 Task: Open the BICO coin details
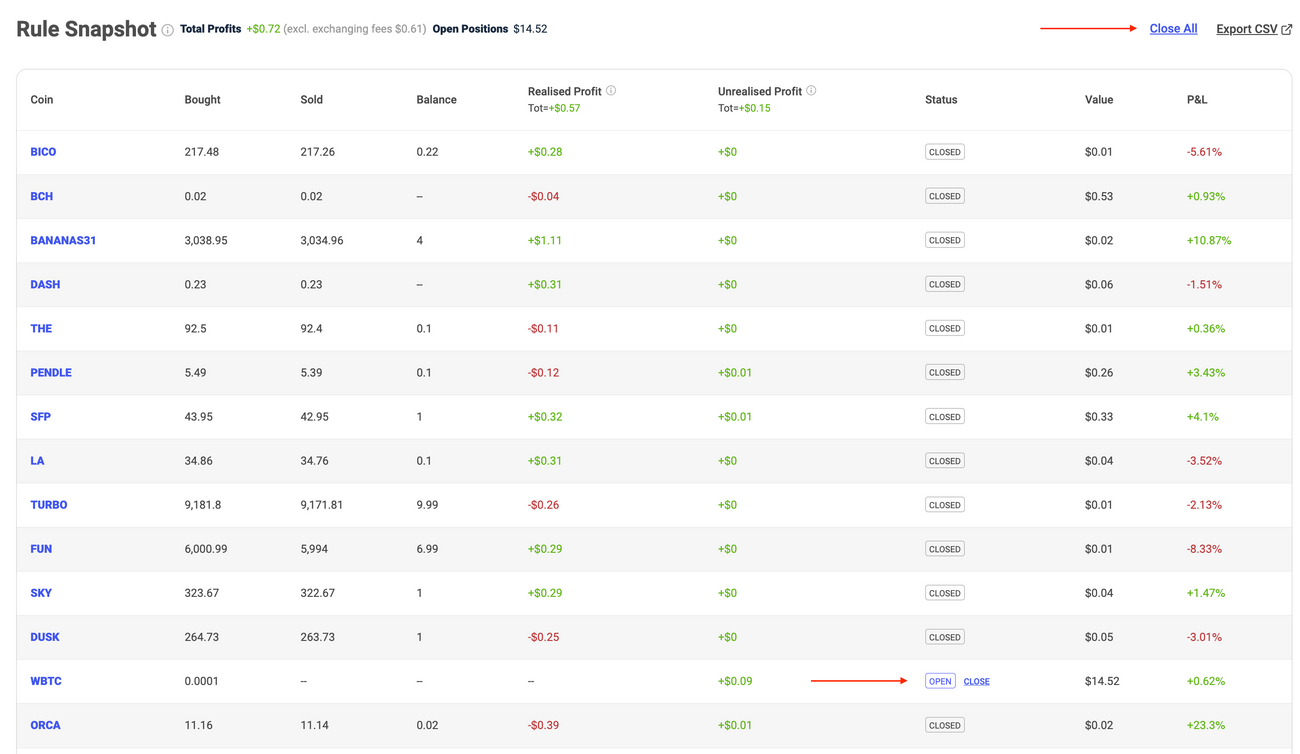click(43, 151)
